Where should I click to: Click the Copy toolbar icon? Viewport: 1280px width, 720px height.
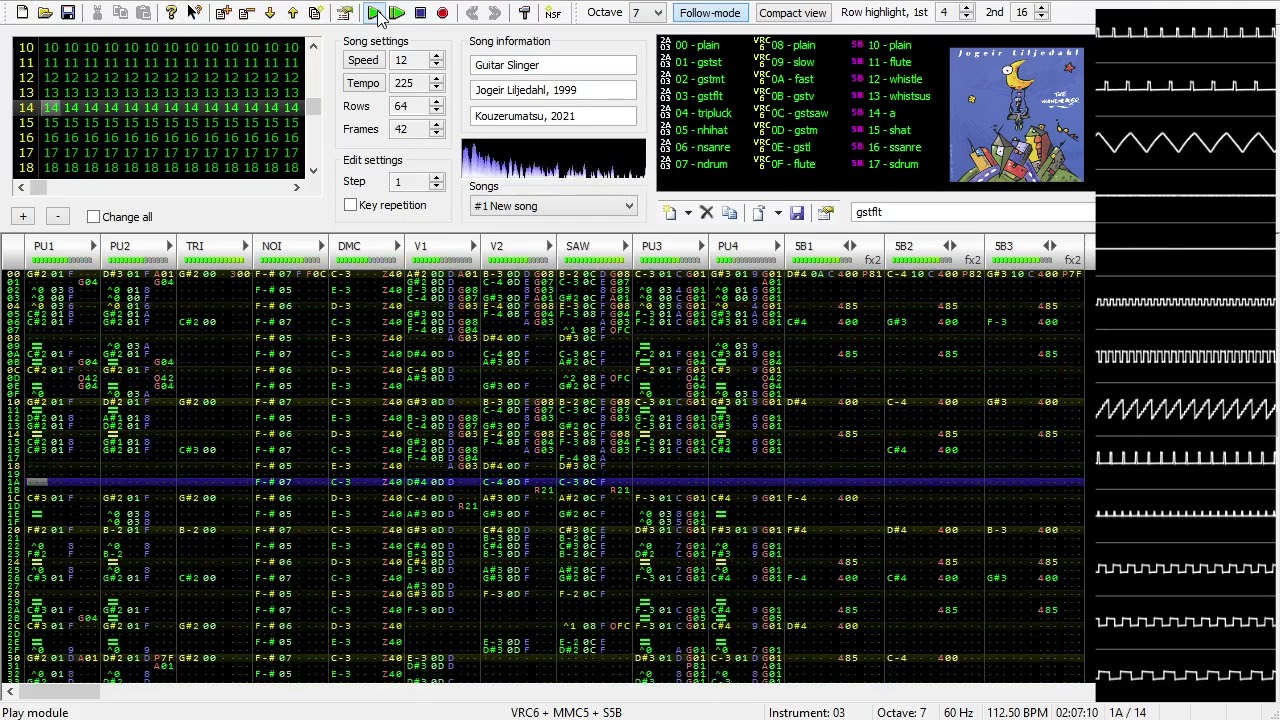120,13
